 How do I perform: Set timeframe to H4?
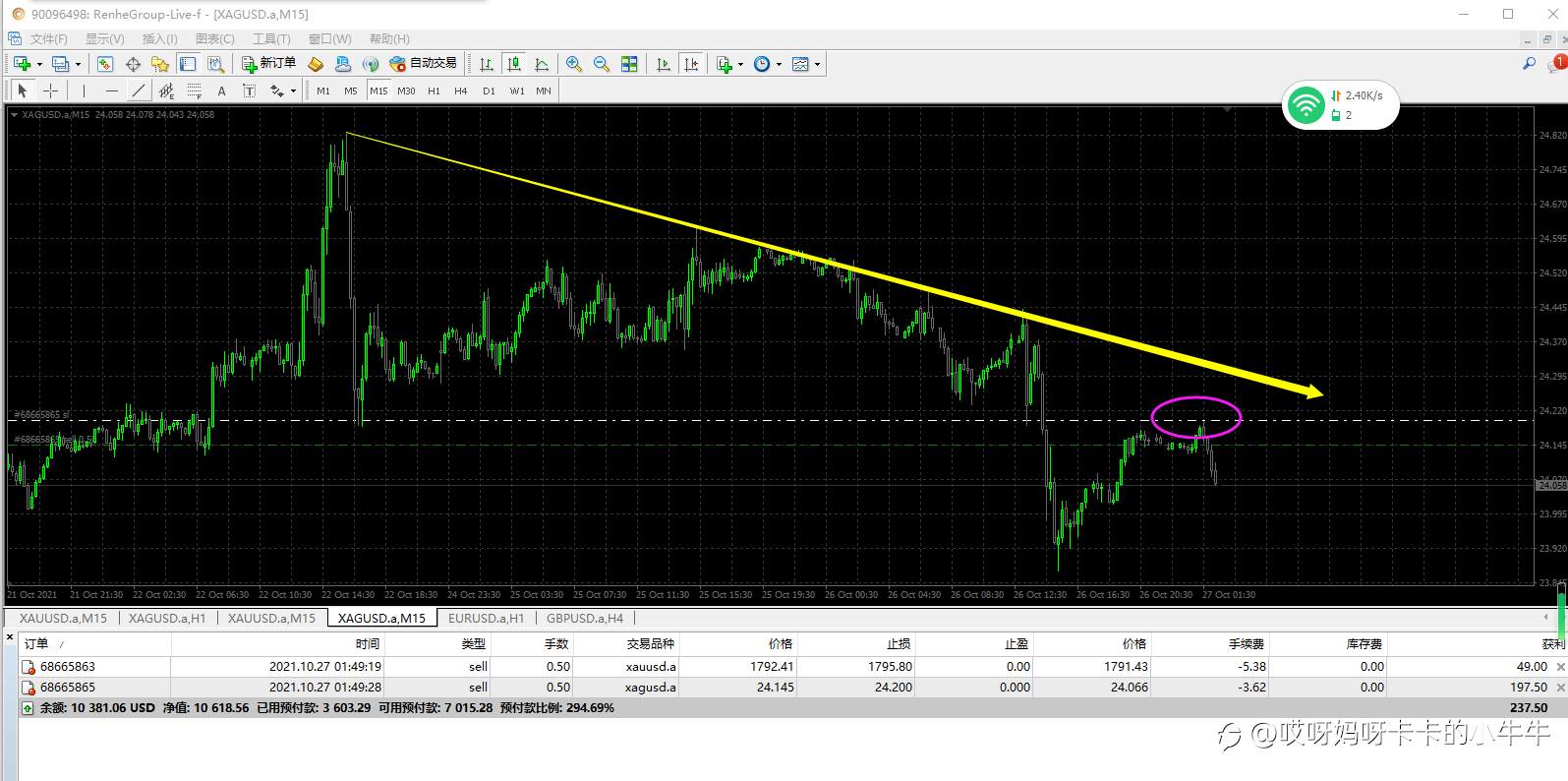pyautogui.click(x=460, y=90)
